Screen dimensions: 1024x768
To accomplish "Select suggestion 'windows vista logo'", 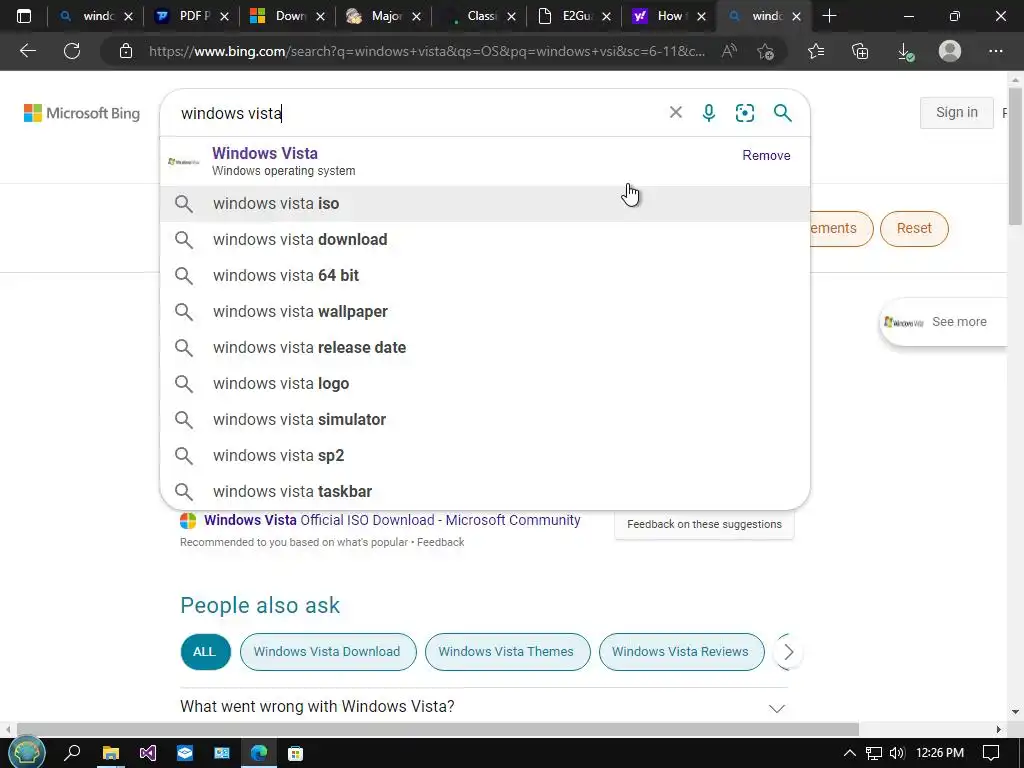I will click(485, 383).
